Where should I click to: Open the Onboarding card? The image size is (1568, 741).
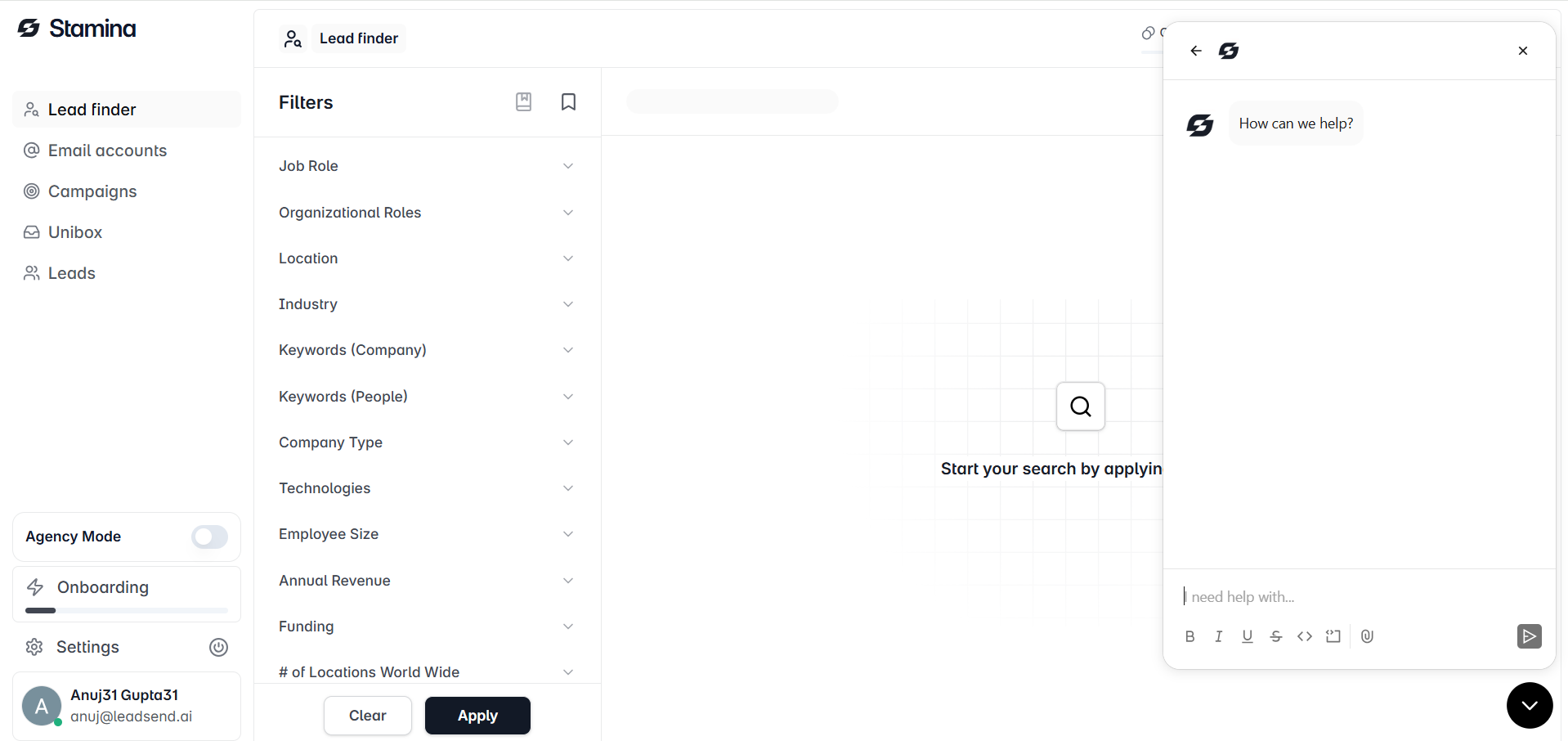(127, 594)
